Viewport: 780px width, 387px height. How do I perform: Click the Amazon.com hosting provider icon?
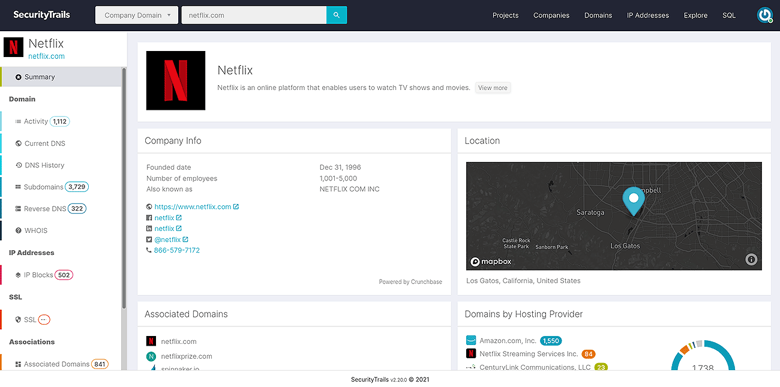471,341
